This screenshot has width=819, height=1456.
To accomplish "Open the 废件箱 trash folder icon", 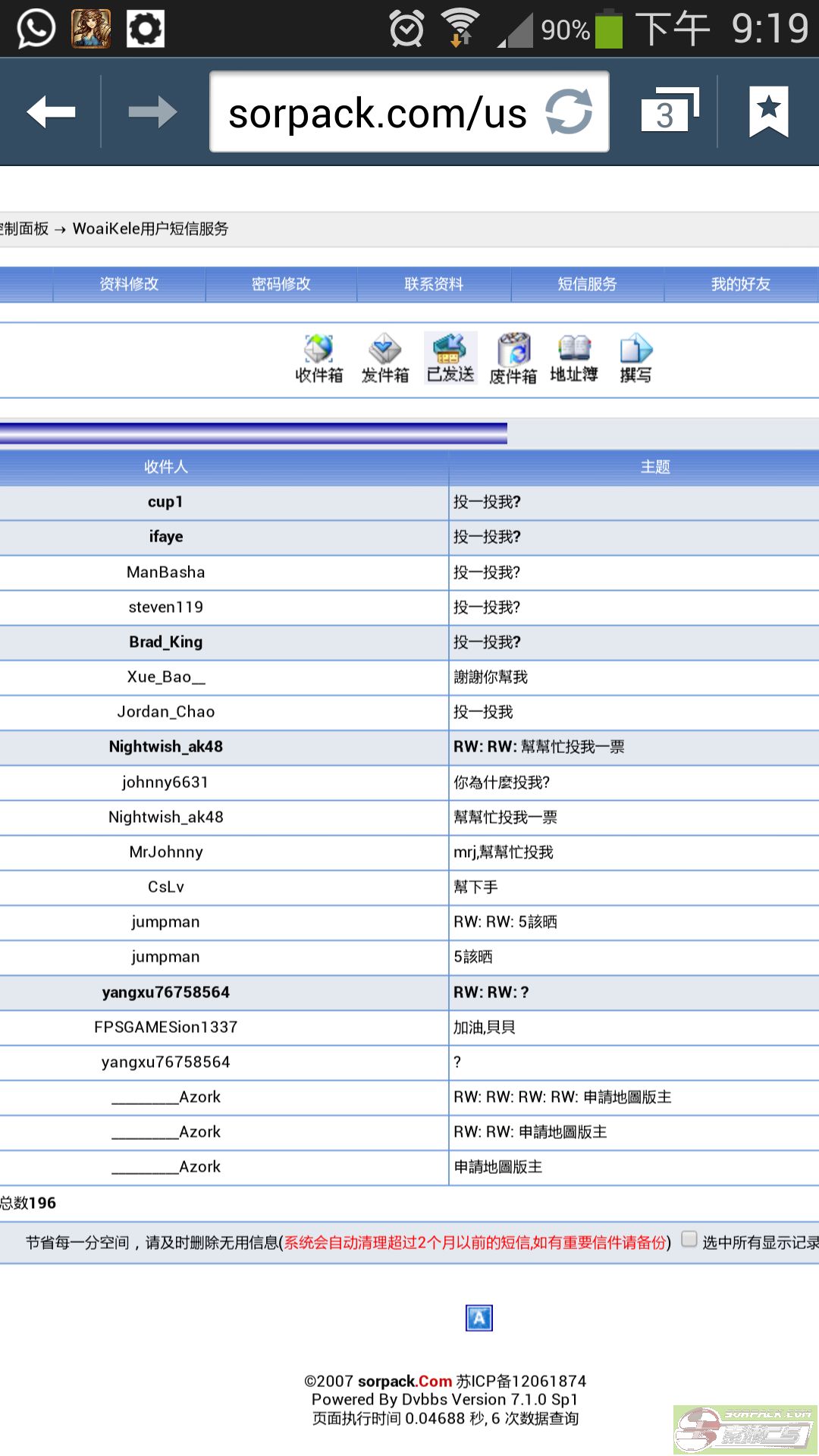I will point(513,358).
